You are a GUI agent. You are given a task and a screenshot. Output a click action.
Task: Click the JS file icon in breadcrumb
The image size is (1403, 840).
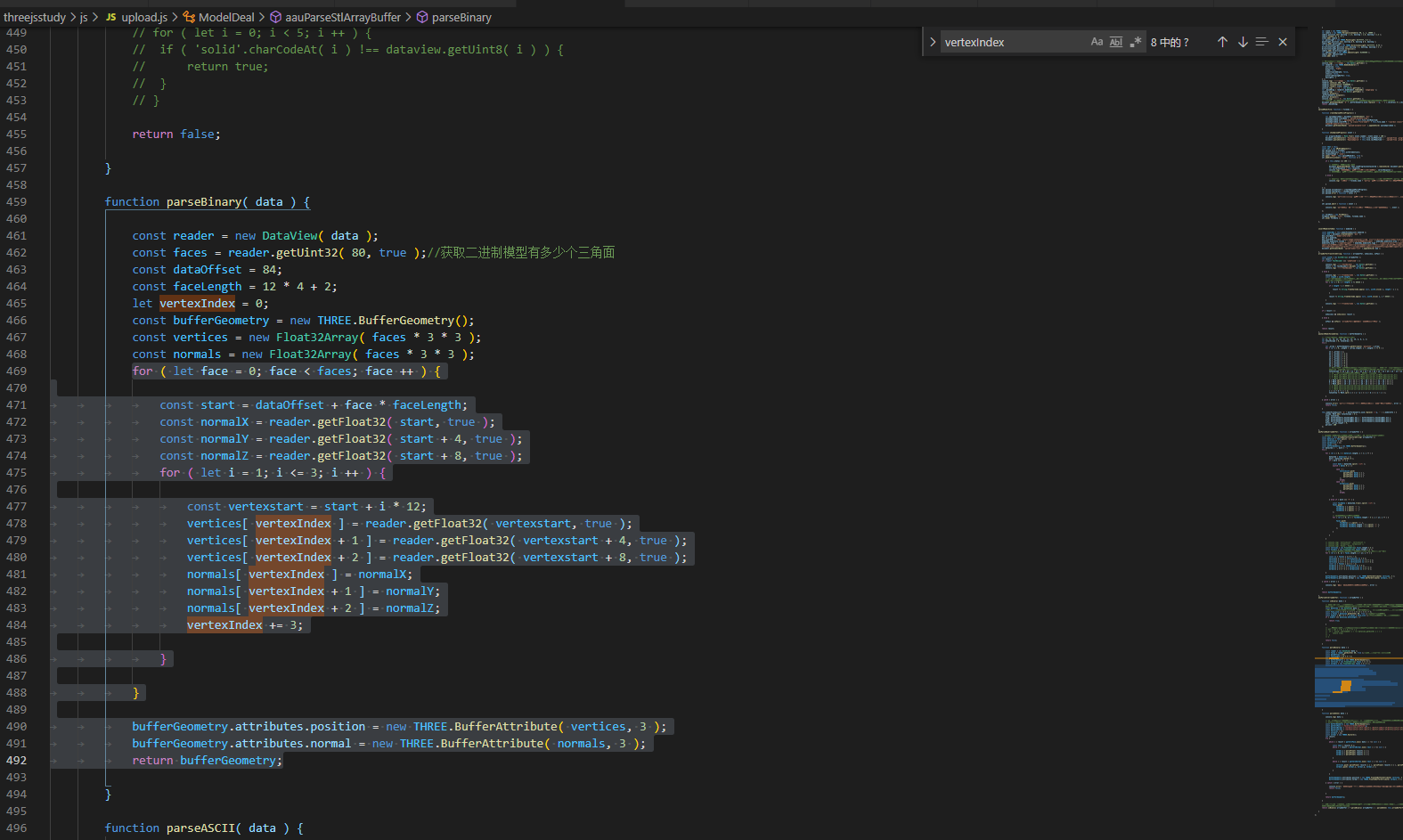(x=111, y=17)
